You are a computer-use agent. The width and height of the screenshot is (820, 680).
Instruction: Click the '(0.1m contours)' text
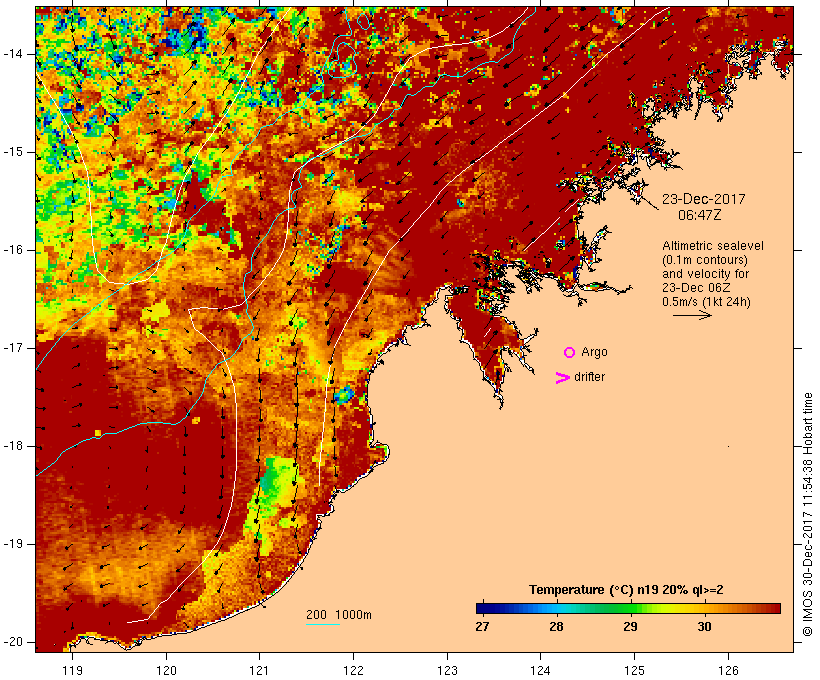705,260
